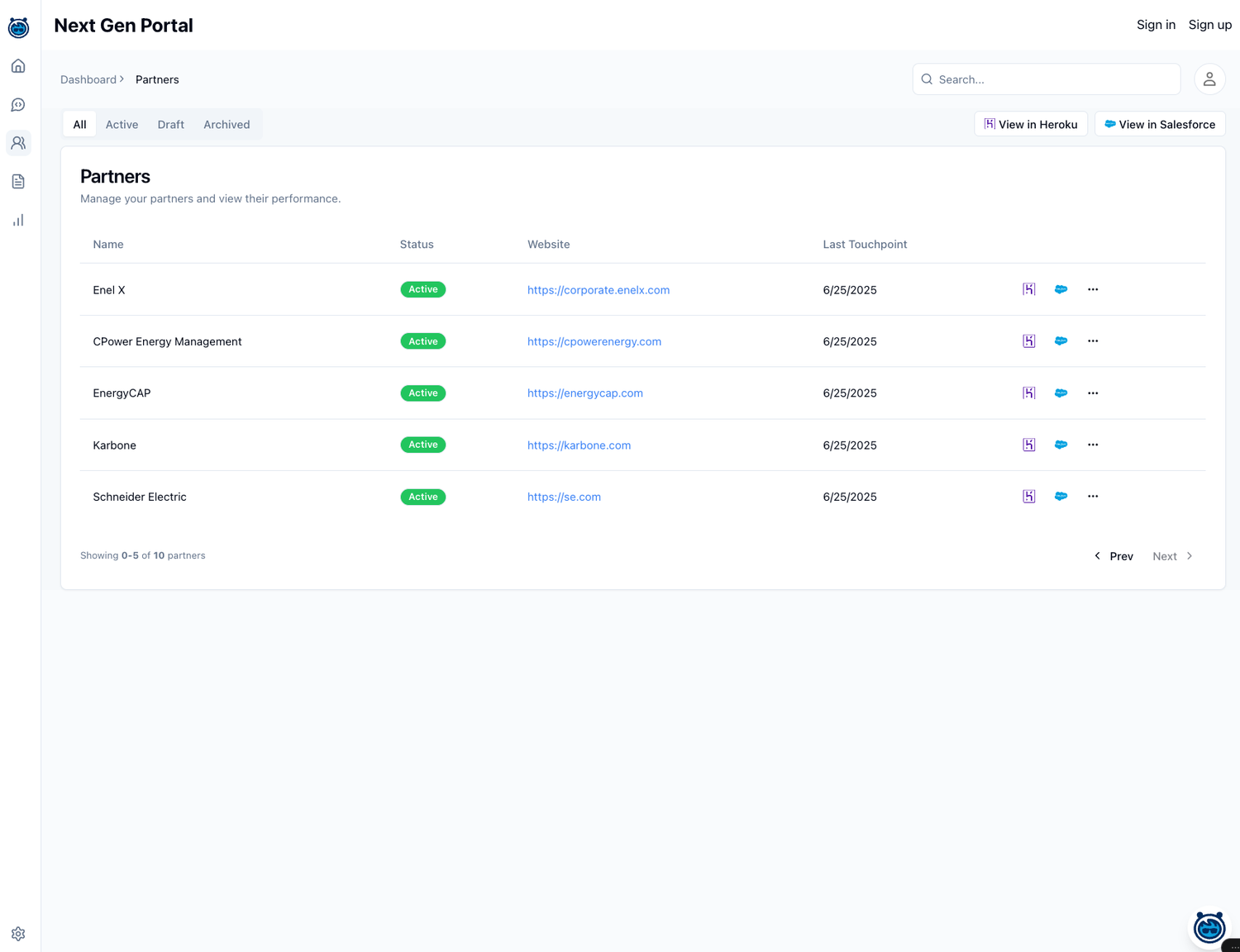Screen dimensions: 1240x952
Task: Select the All tab
Action: point(79,125)
